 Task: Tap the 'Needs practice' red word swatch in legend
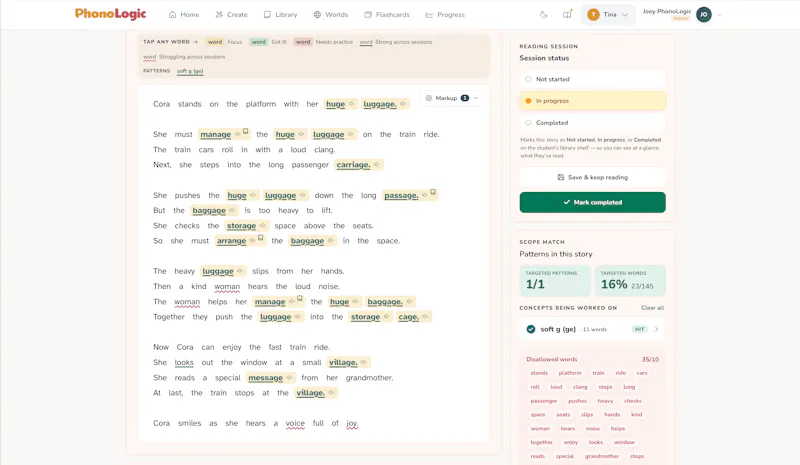coord(303,42)
